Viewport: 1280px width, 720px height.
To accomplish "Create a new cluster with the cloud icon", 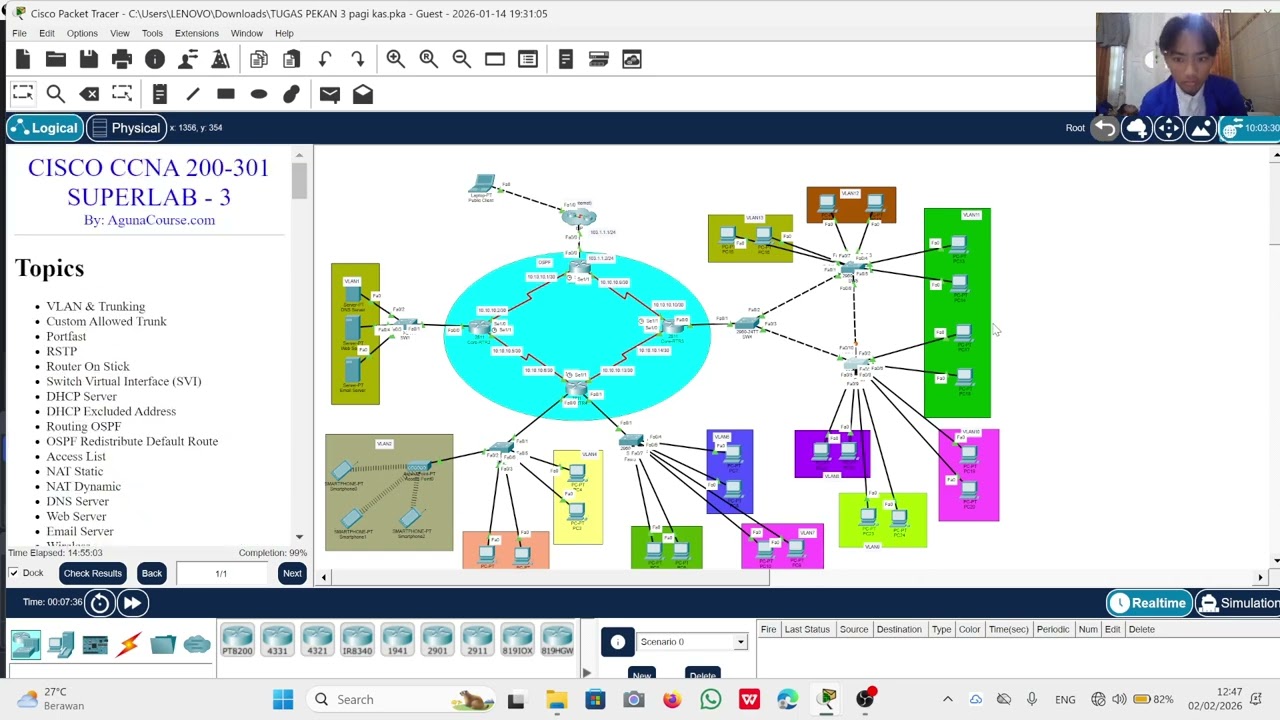I will tap(1137, 128).
